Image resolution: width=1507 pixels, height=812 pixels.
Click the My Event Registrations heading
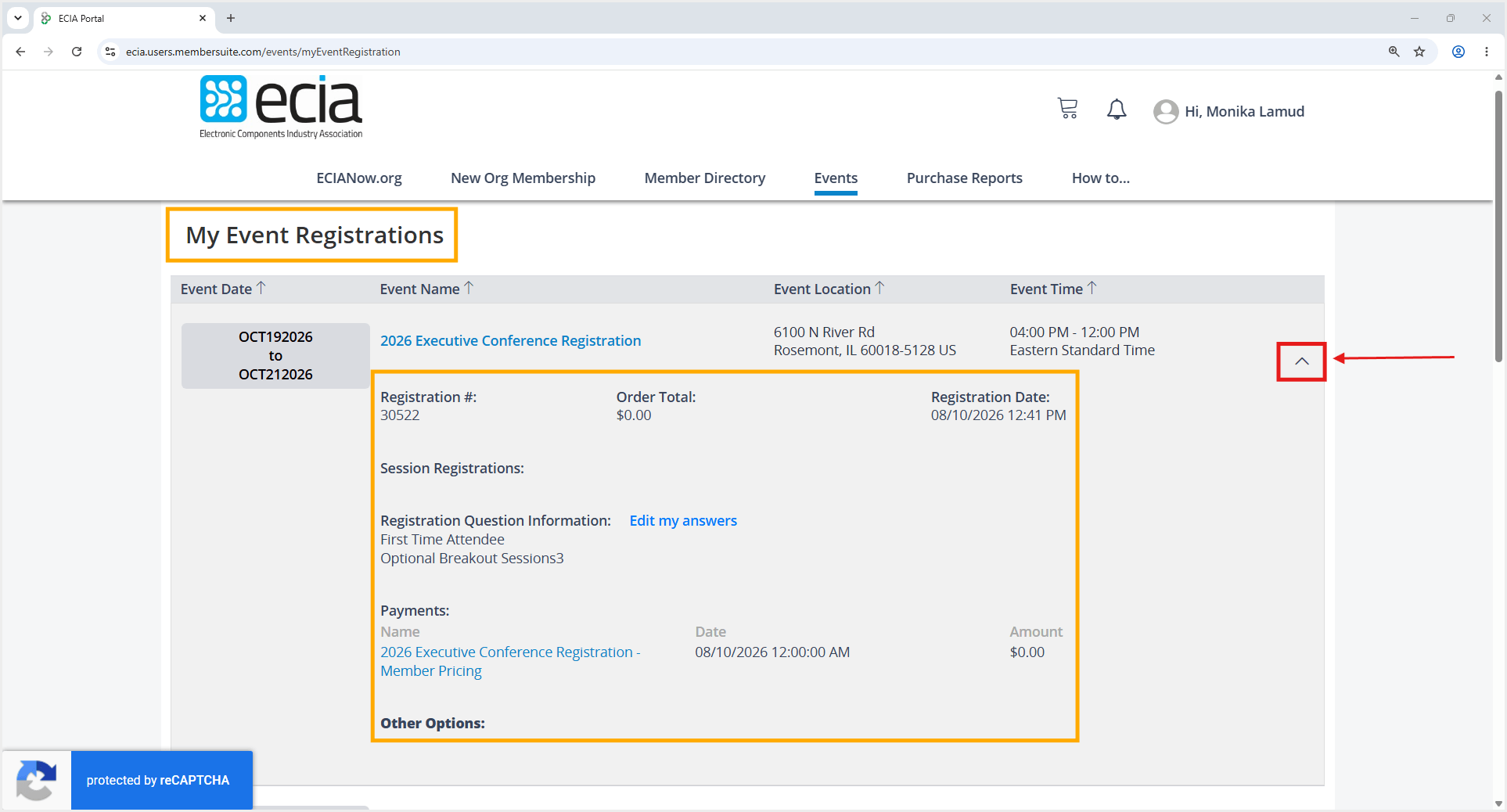(315, 235)
